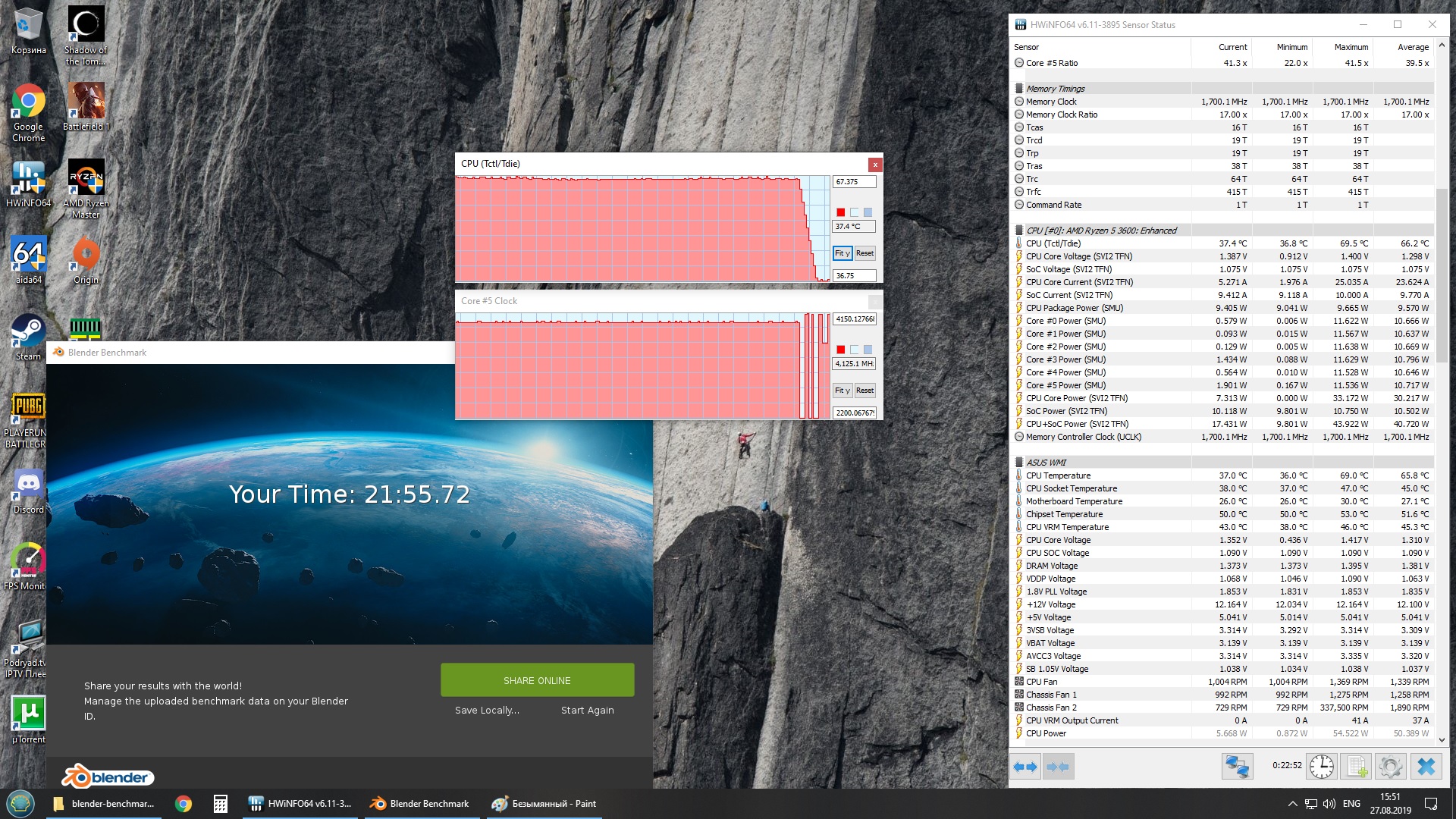Click the 67.375 maximum value field
The image size is (1456, 819).
pyautogui.click(x=854, y=182)
